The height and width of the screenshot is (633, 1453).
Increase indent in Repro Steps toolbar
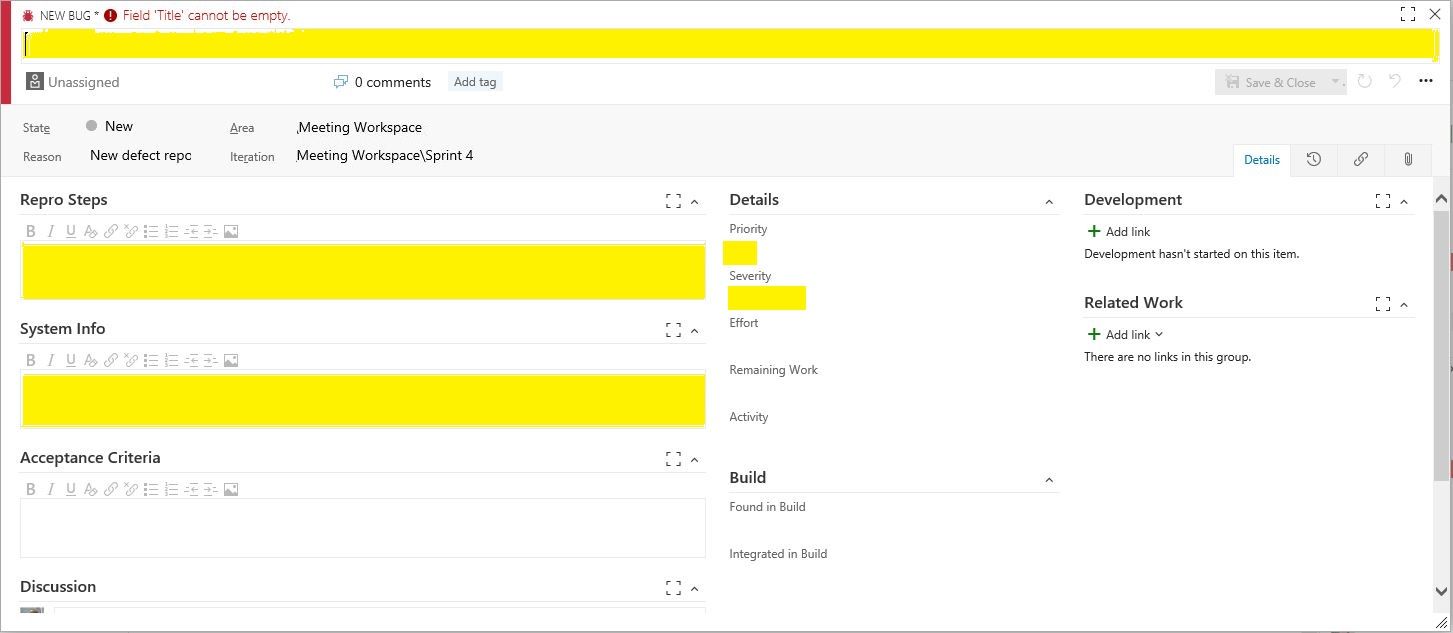pyautogui.click(x=210, y=231)
